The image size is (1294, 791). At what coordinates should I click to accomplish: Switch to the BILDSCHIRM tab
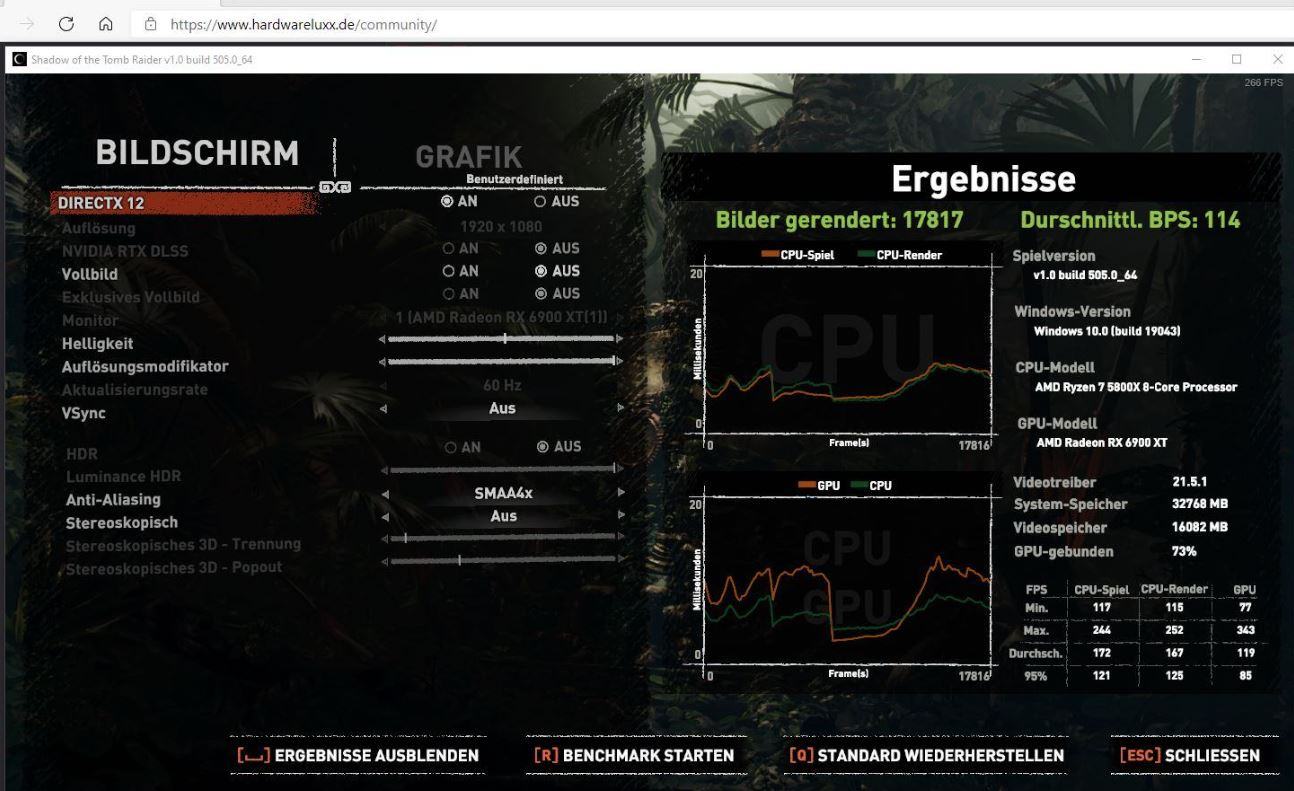[x=197, y=153]
